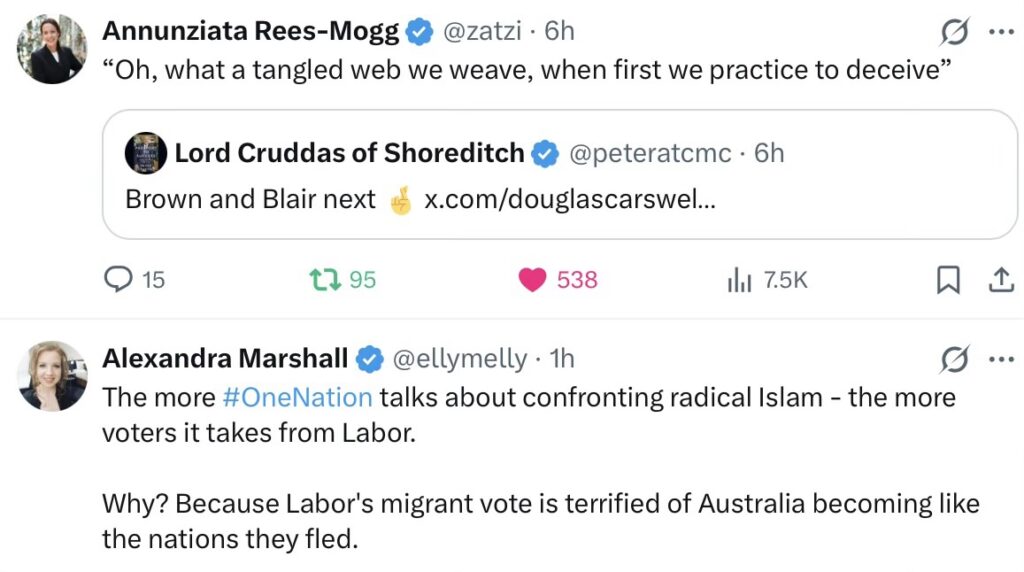Click the Annunziata Rees-Mogg display name
The height and width of the screenshot is (572, 1024).
[x=251, y=31]
